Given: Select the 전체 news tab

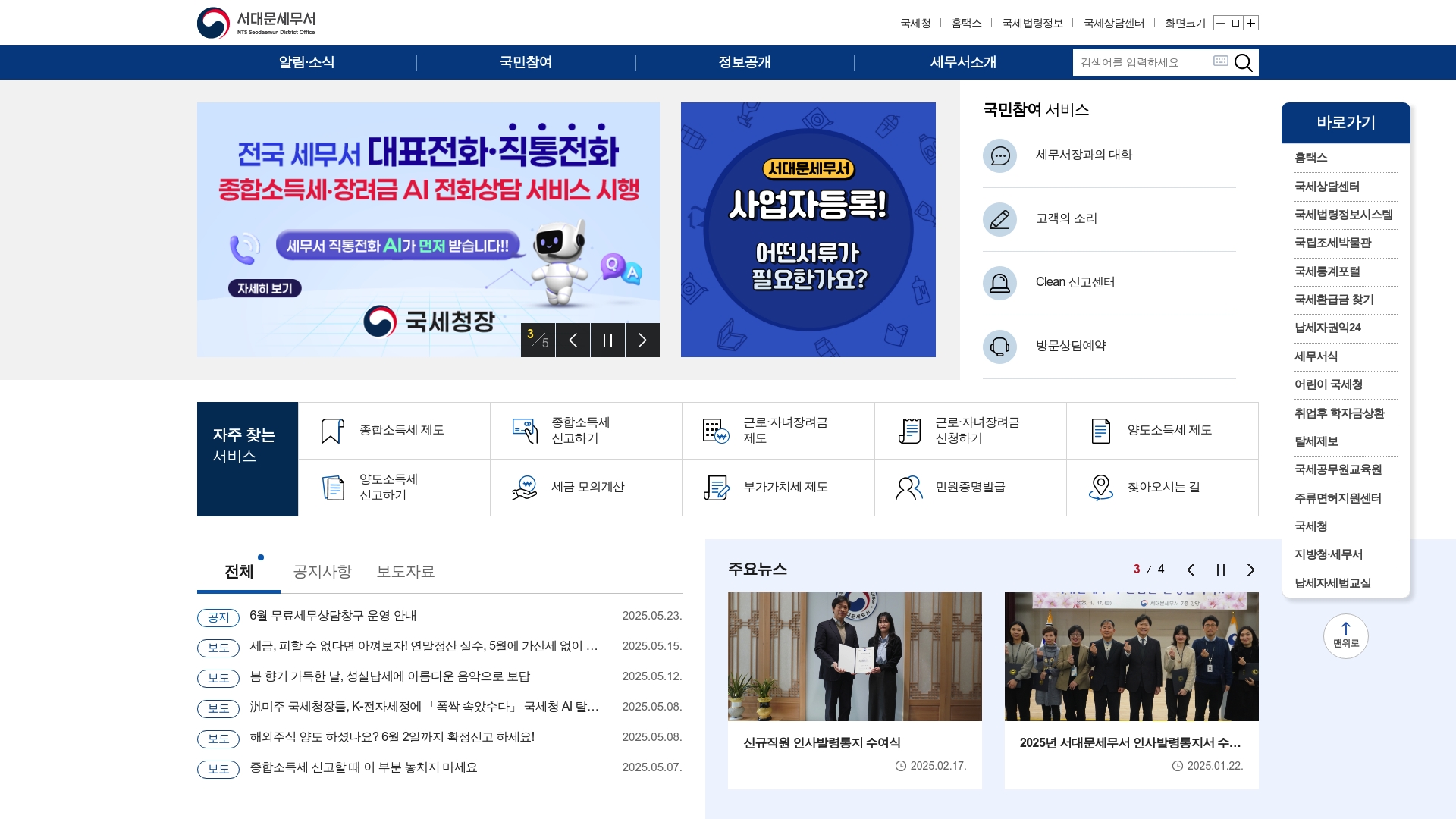Looking at the screenshot, I should 239,572.
